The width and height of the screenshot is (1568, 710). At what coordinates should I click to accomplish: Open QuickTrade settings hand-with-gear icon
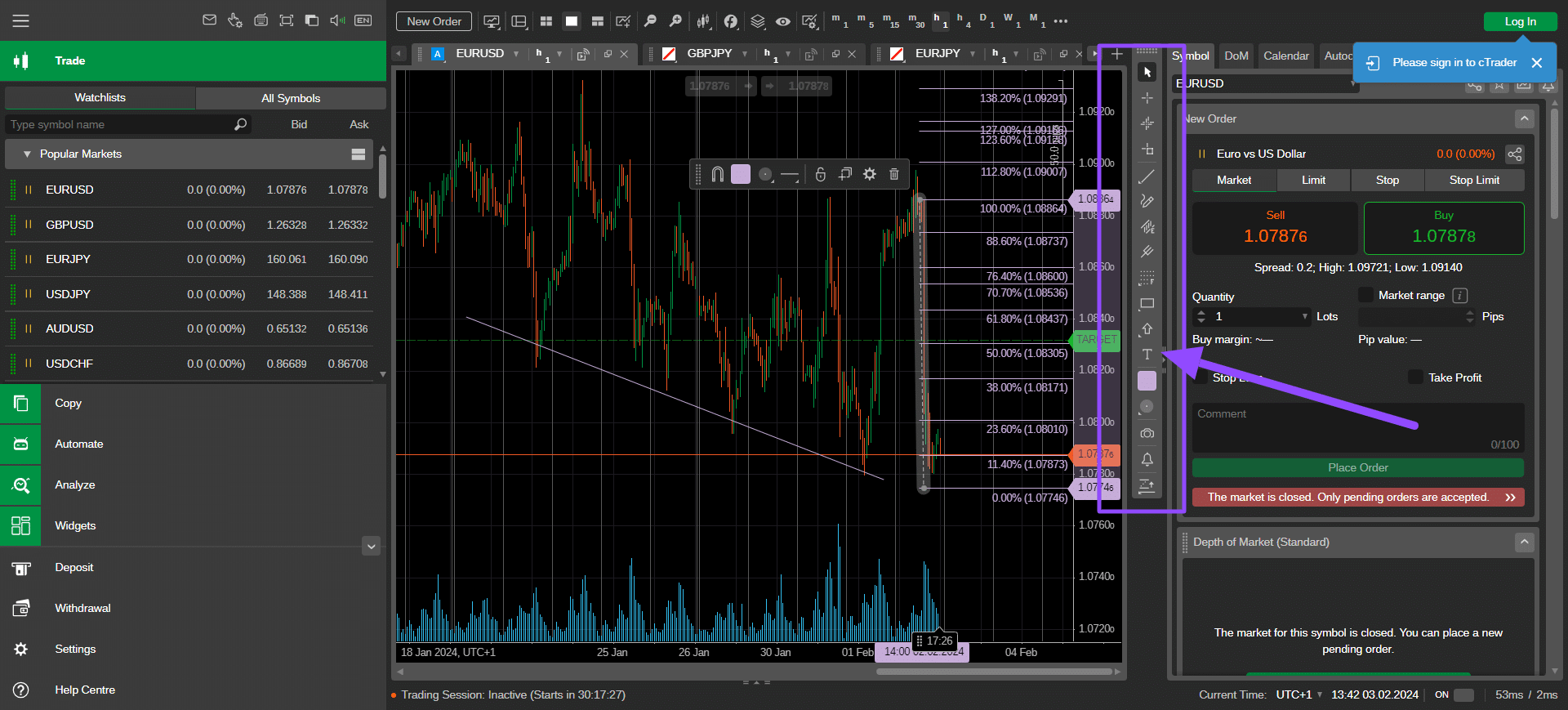pos(235,20)
